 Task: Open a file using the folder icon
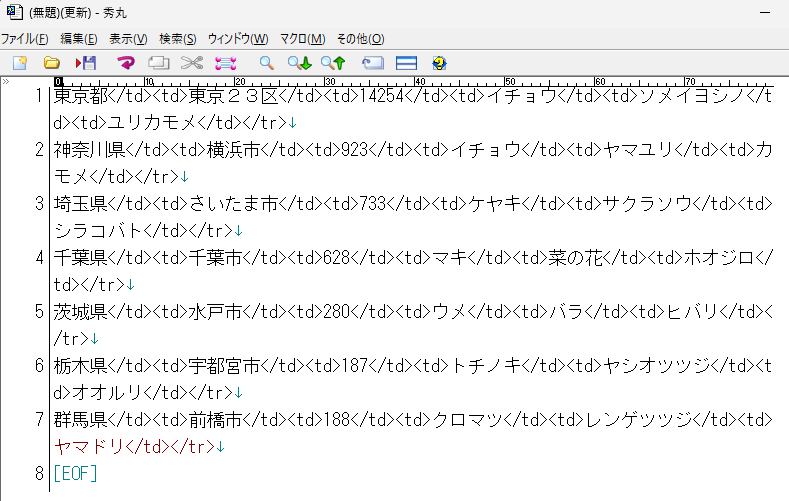pyautogui.click(x=51, y=63)
